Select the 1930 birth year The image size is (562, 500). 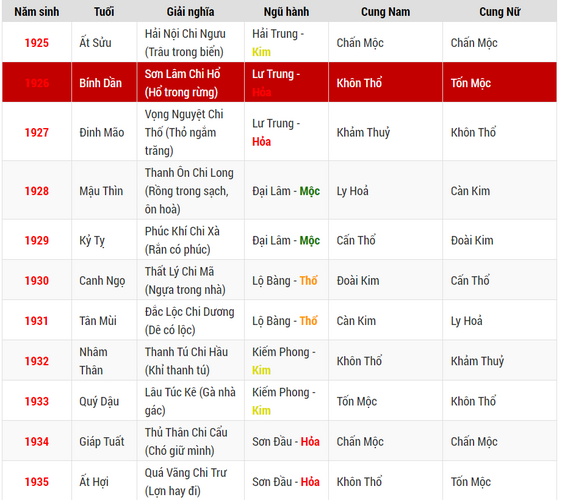click(x=37, y=280)
